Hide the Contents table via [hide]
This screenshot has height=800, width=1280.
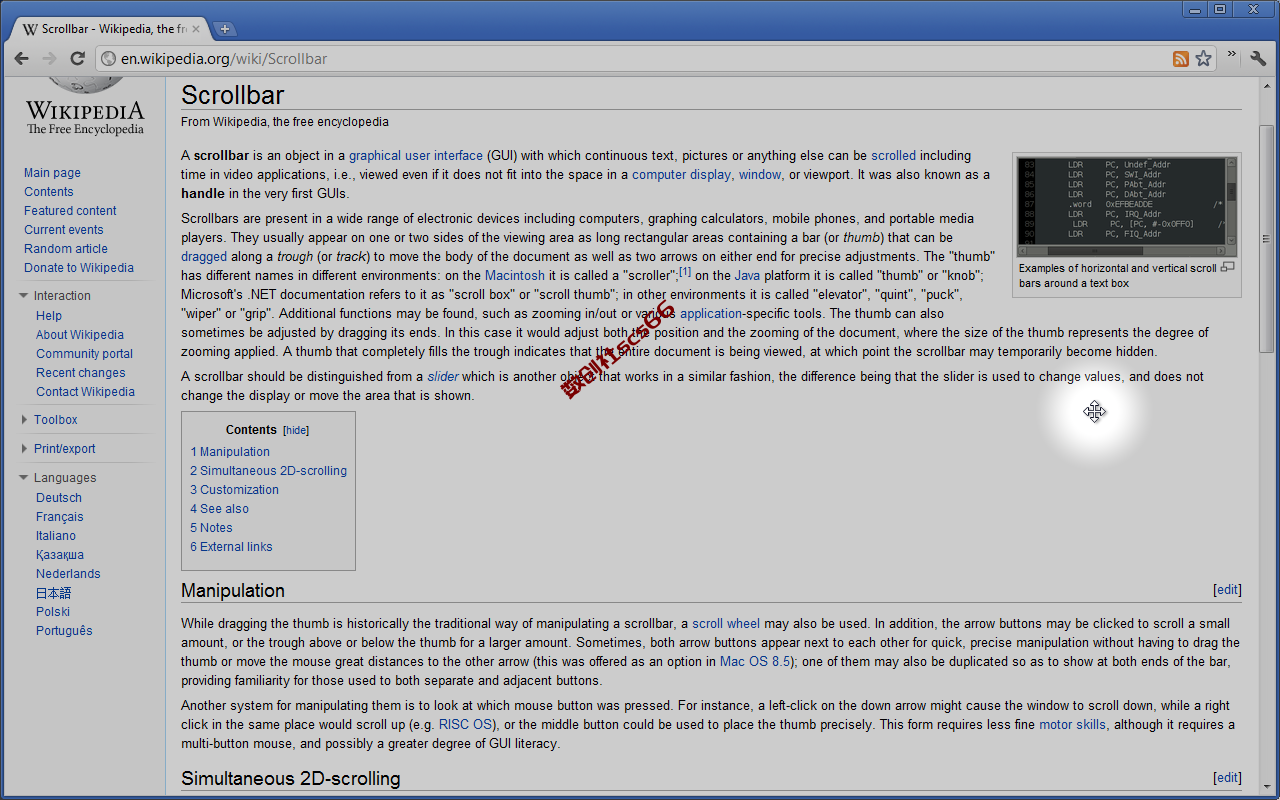(x=296, y=430)
